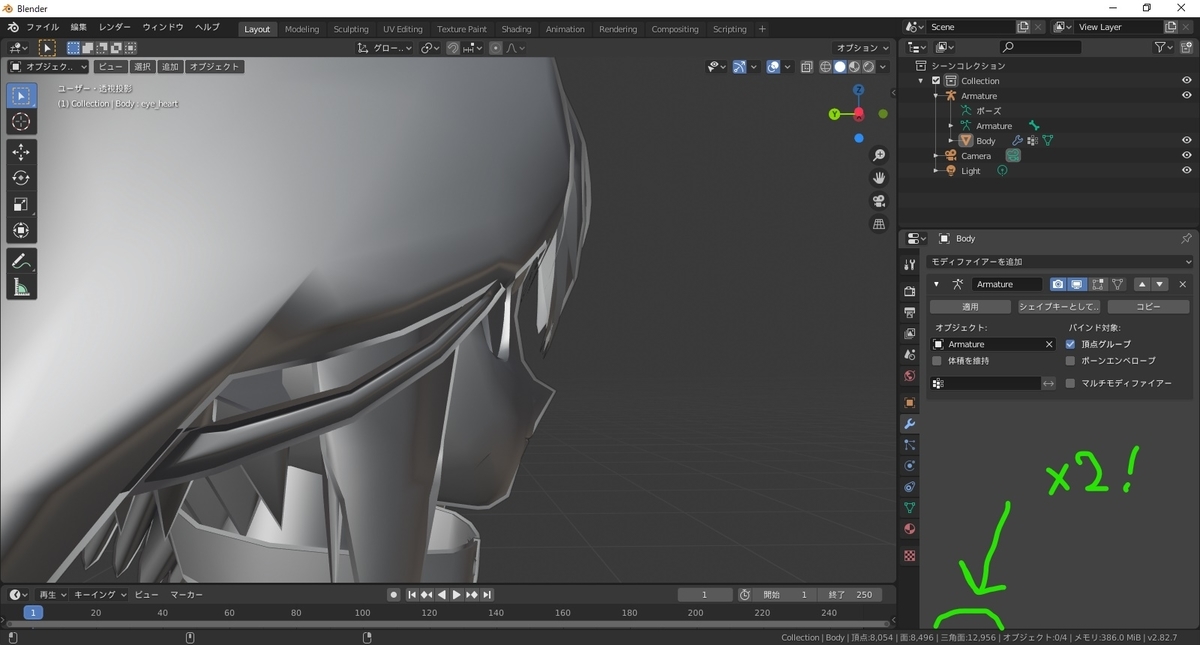The height and width of the screenshot is (645, 1200).
Task: Activate the 3D Cursor tool
Action: pyautogui.click(x=21, y=122)
